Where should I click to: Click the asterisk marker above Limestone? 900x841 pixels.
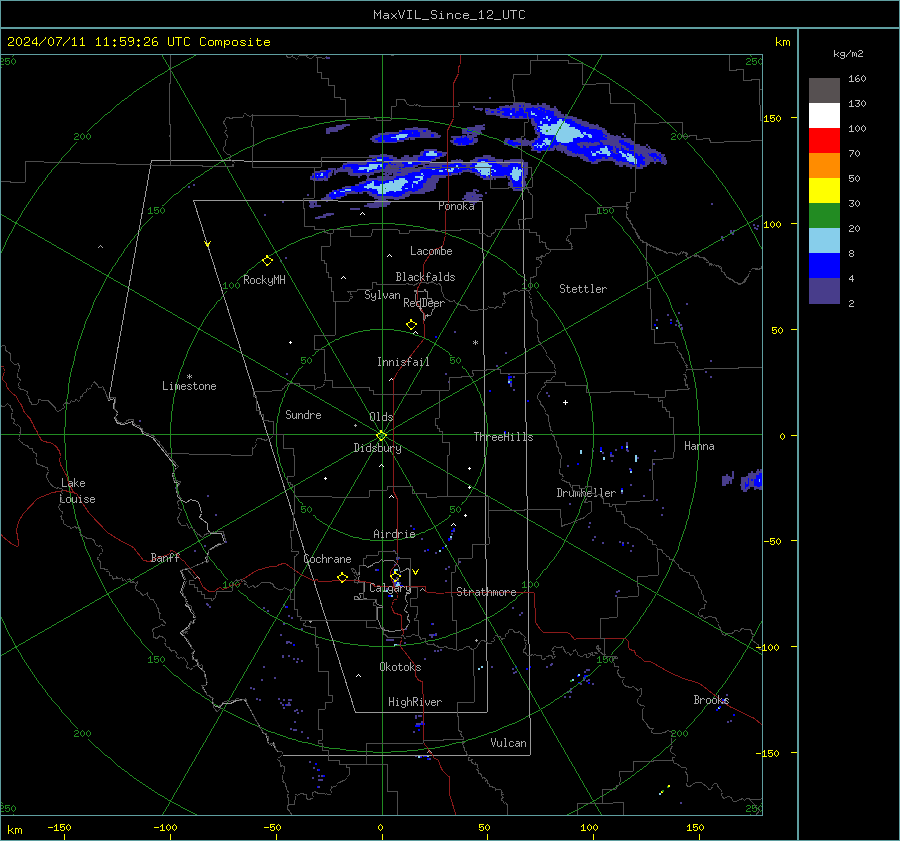click(x=189, y=377)
